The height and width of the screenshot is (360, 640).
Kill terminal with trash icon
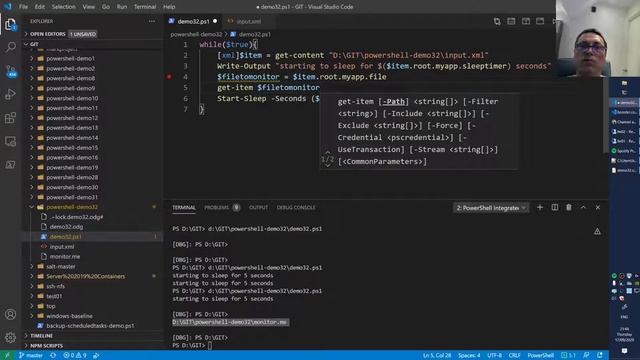[569, 207]
